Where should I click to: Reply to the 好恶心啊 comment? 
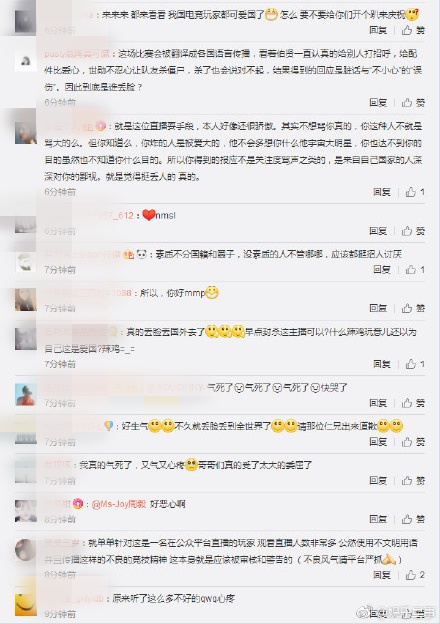378,519
